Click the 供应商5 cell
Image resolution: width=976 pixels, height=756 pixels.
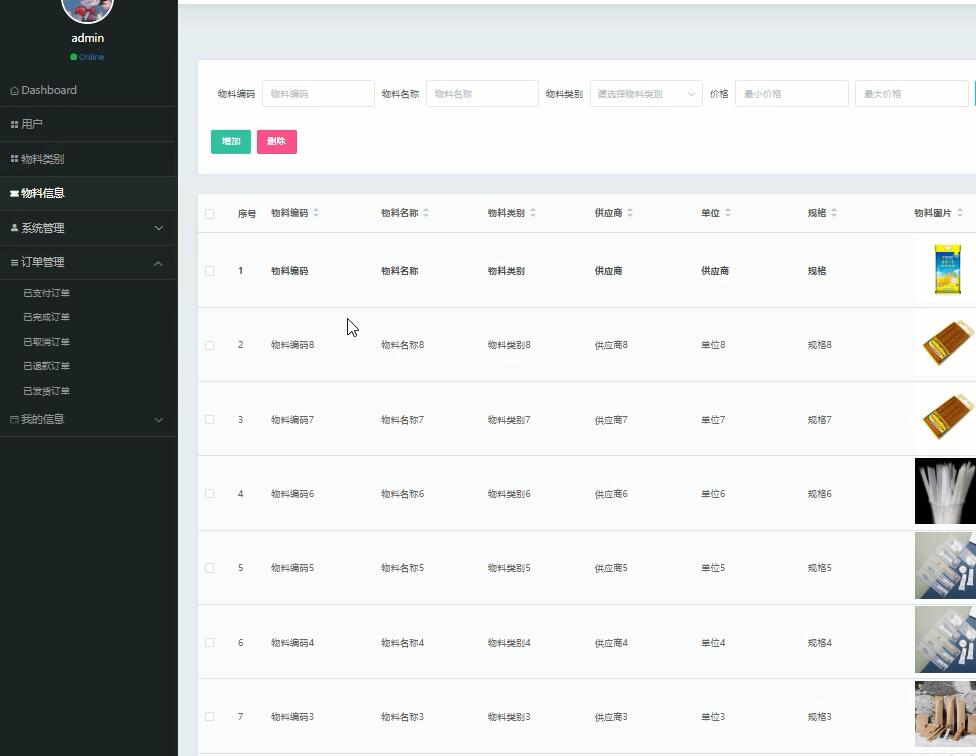611,568
